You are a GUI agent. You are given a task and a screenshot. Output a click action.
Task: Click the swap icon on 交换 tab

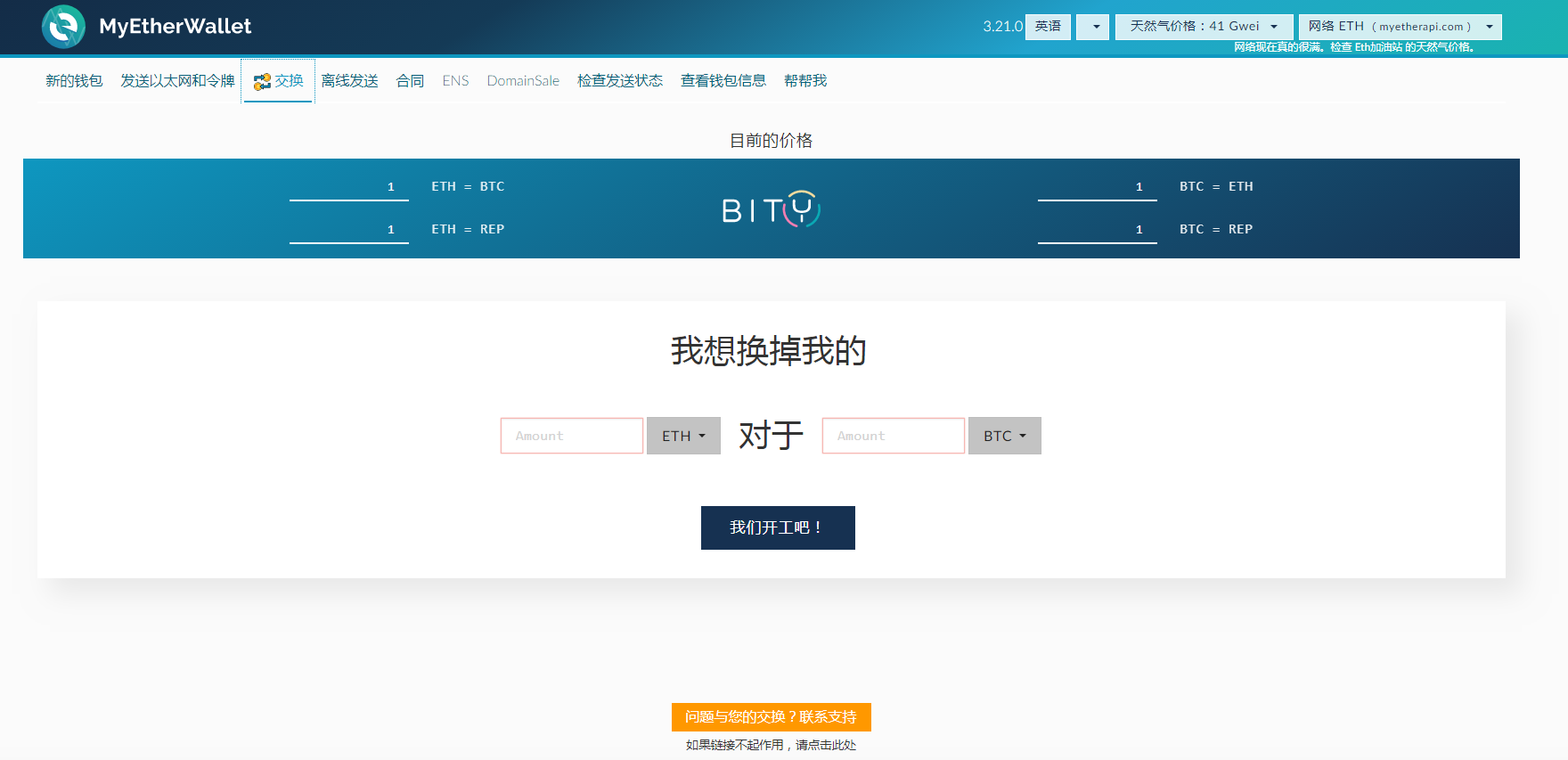point(262,82)
